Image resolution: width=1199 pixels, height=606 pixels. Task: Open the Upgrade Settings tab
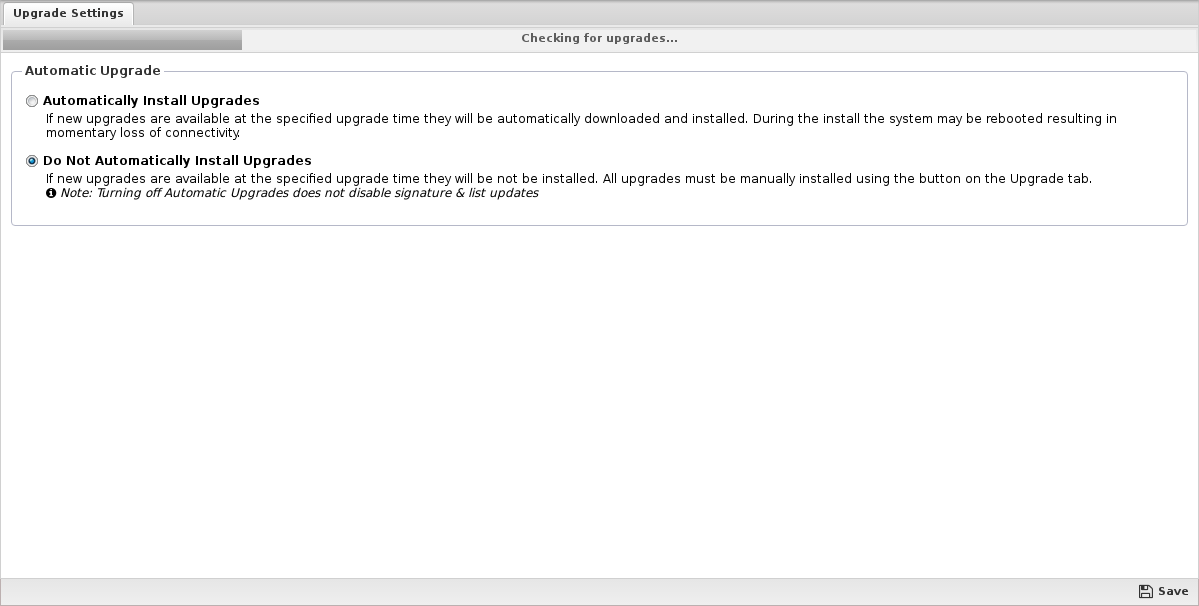click(x=68, y=14)
